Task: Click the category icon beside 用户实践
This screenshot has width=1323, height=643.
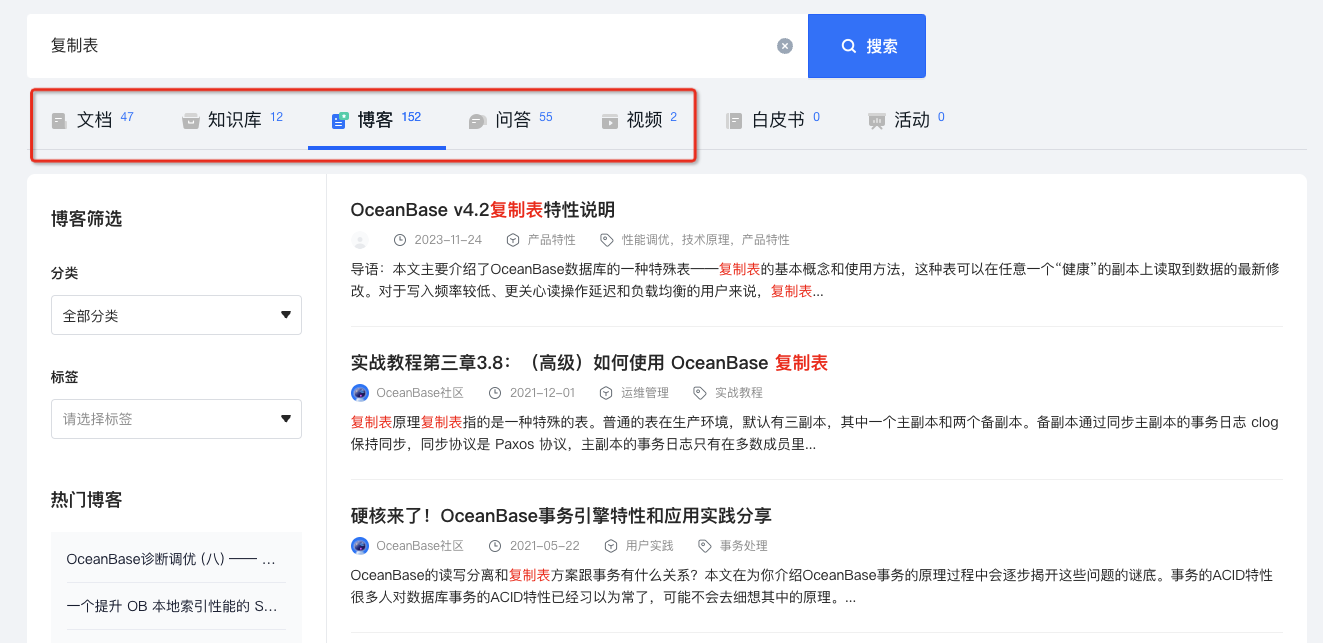Action: tap(611, 546)
